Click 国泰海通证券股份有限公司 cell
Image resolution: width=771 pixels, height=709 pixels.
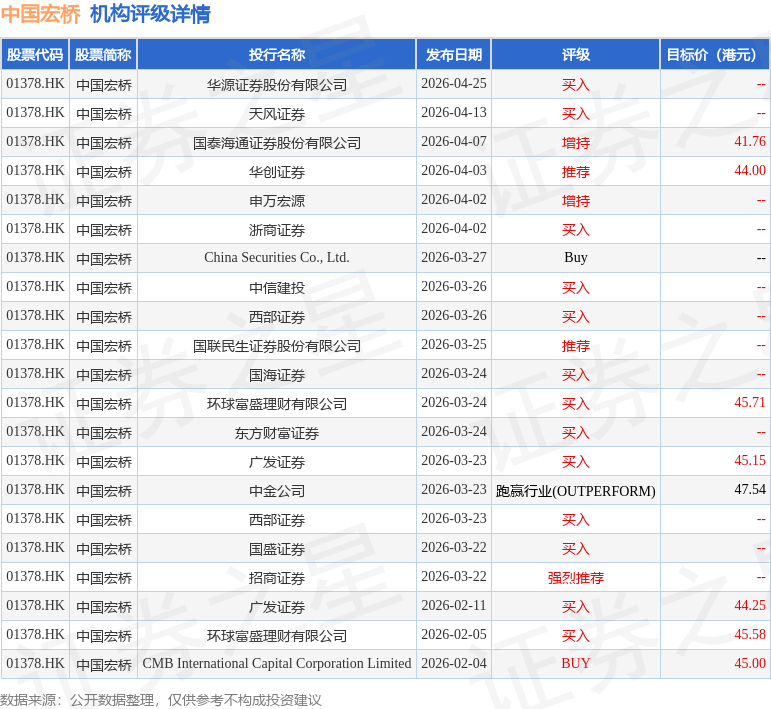277,143
